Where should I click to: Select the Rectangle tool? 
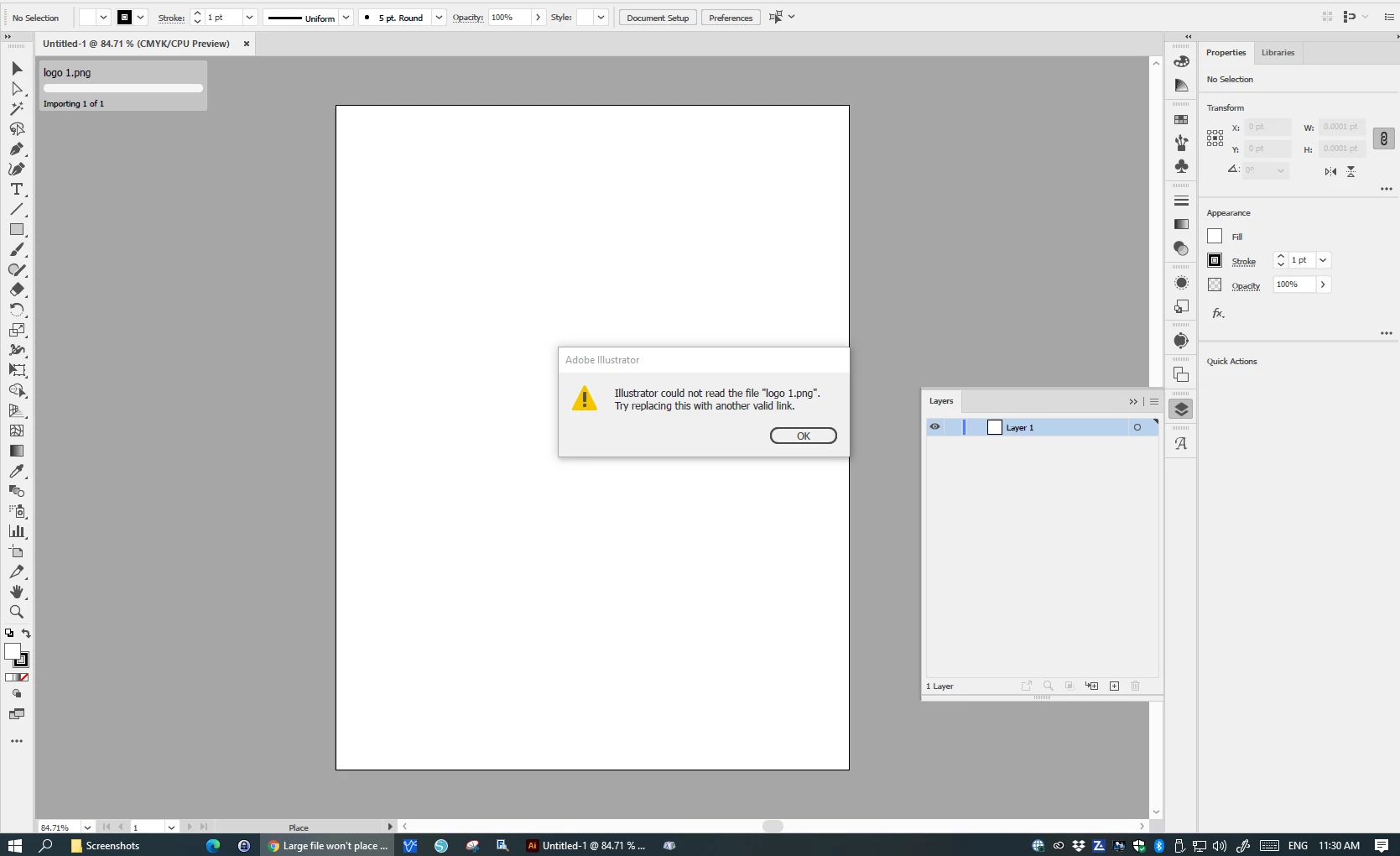(17, 230)
